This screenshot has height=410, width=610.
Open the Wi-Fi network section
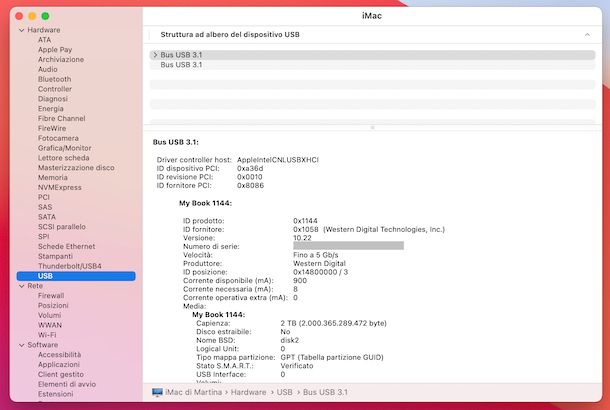click(x=47, y=335)
